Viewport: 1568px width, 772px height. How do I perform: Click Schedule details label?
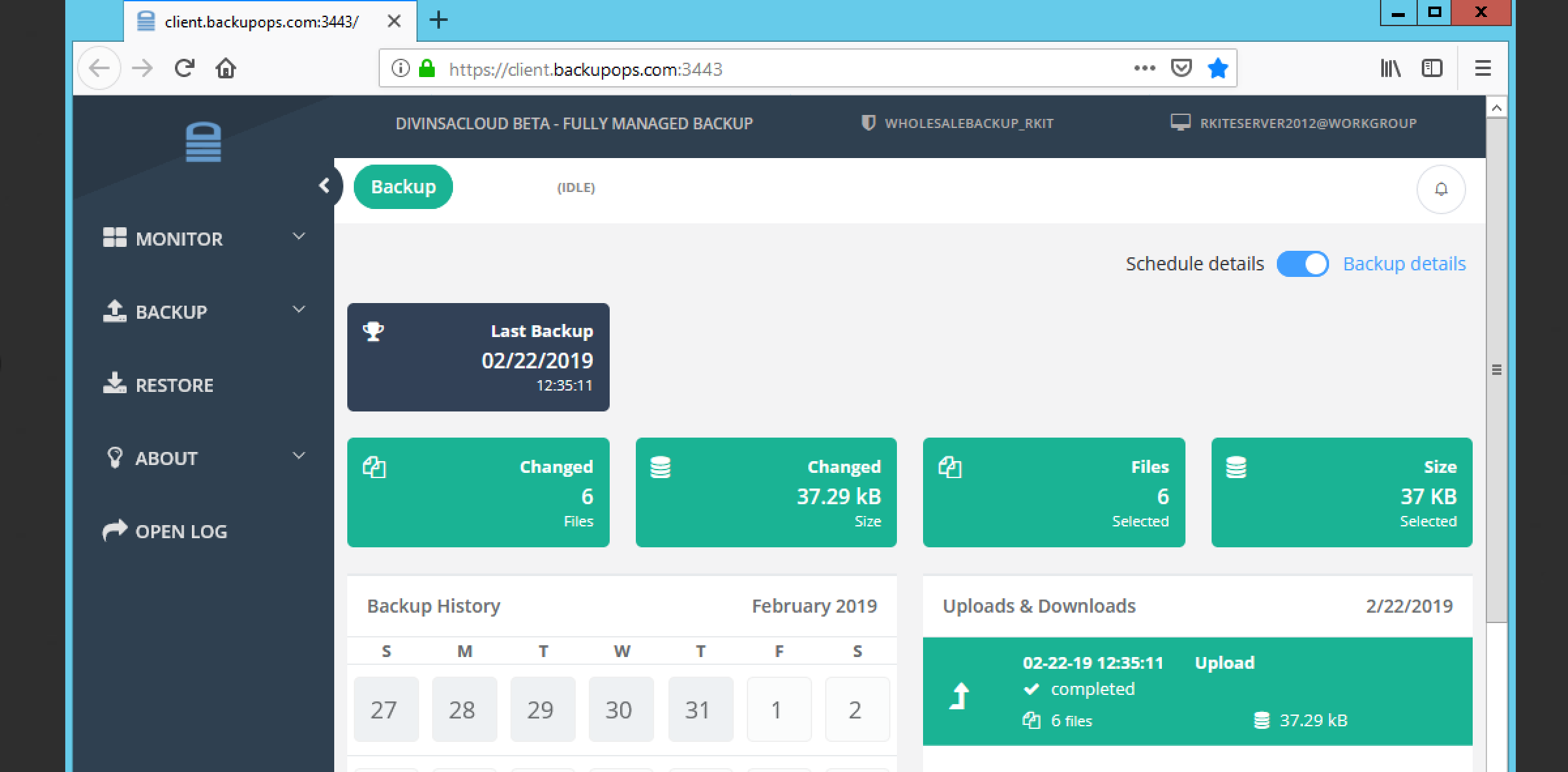tap(1195, 264)
